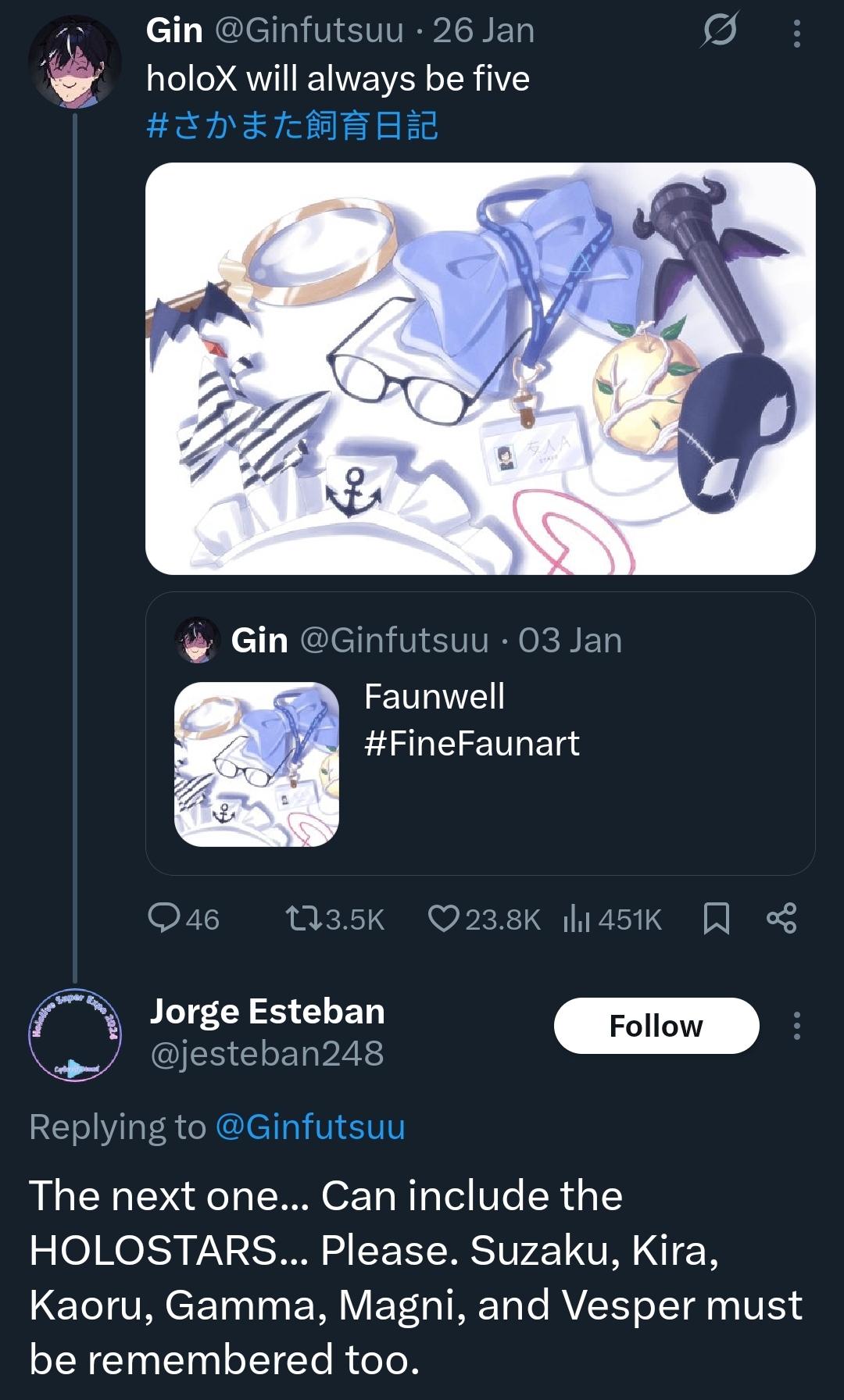Repost the holoX tweet
Viewport: 844px width, 1400px height.
pyautogui.click(x=304, y=919)
